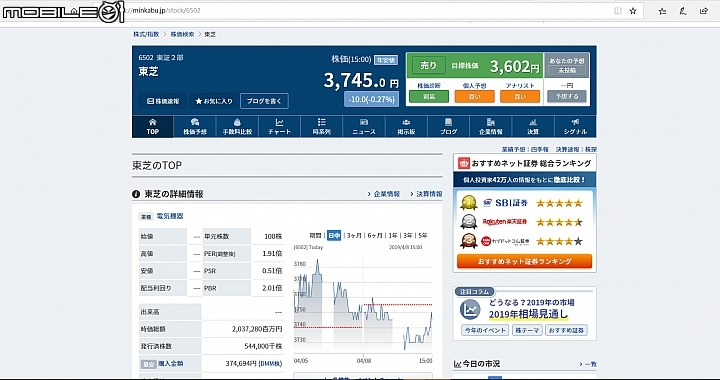
Task: Click the ブログを書く button
Action: point(264,101)
